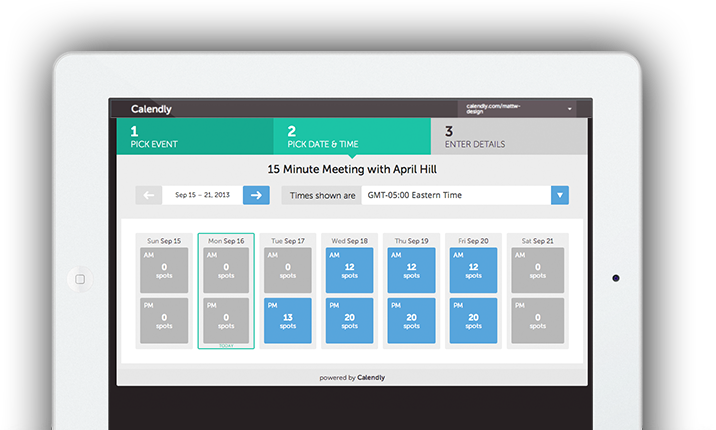Click the Sat Sep 21 day header
Image resolution: width=716 pixels, height=430 pixels.
pos(537,241)
